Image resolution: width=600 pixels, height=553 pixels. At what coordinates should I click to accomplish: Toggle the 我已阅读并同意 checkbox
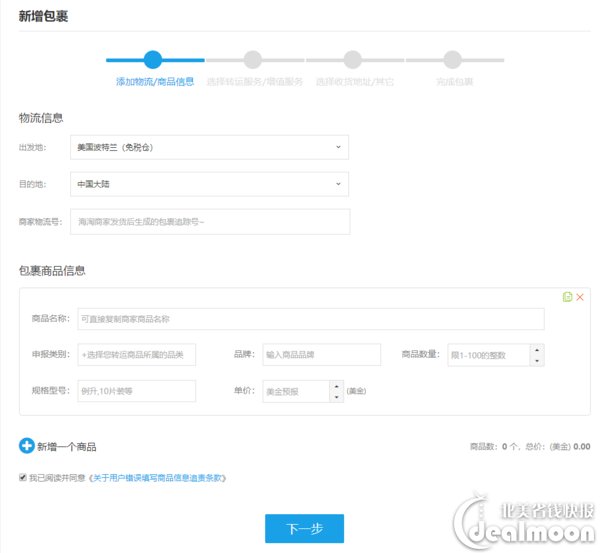23,477
